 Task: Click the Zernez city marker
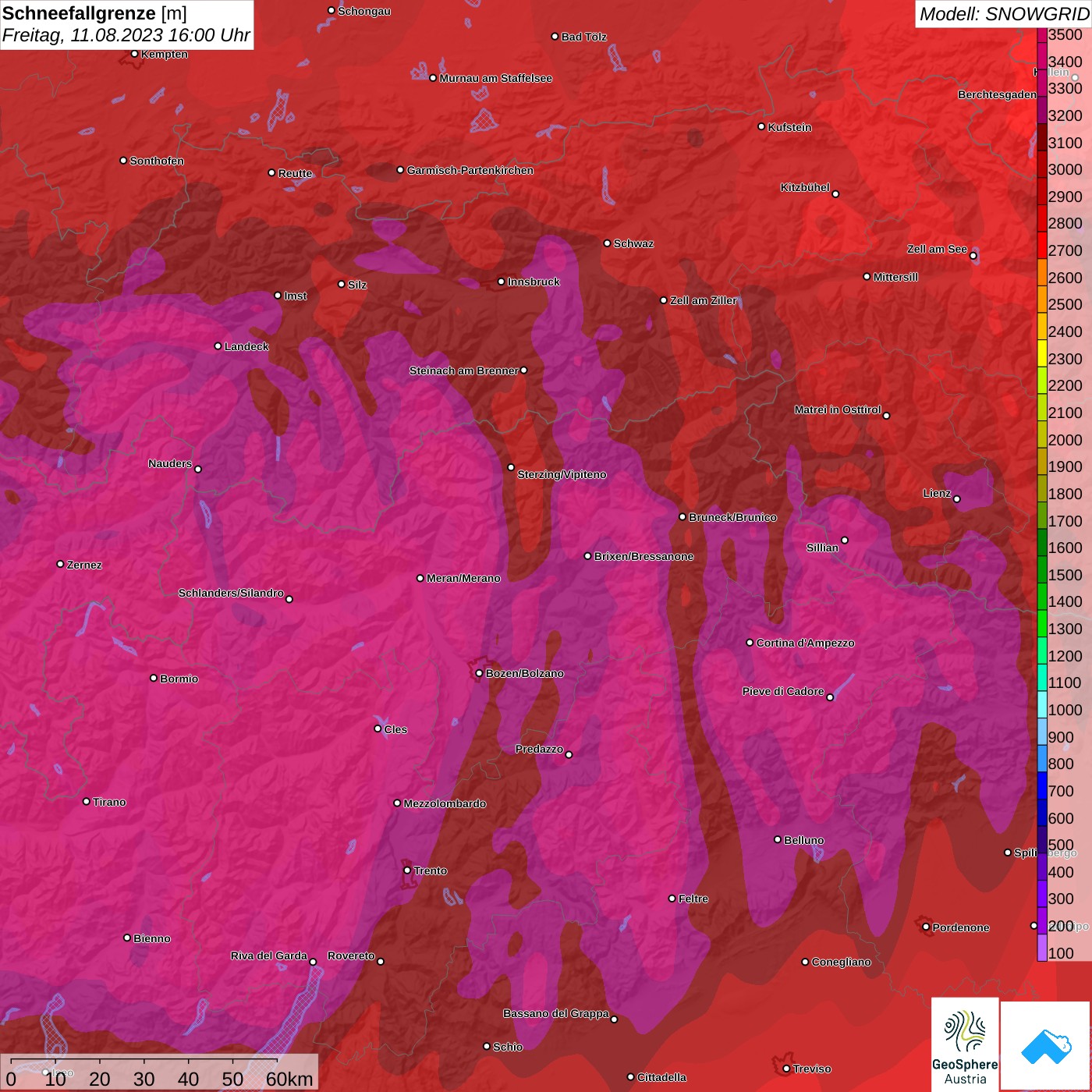[x=60, y=564]
